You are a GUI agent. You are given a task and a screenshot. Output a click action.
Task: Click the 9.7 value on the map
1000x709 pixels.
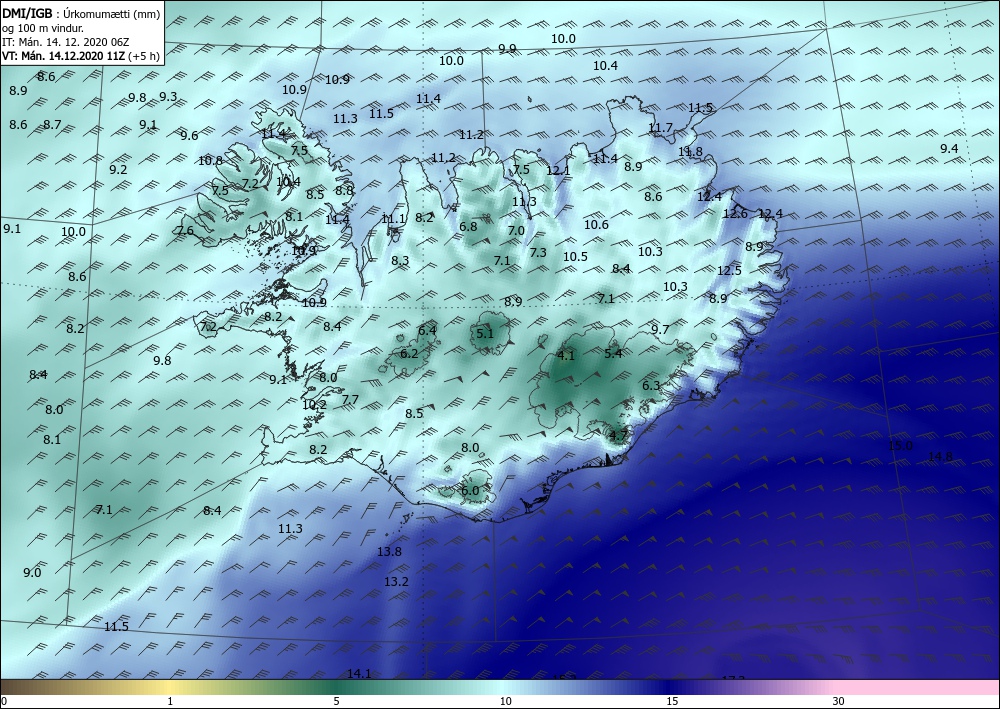tap(660, 330)
